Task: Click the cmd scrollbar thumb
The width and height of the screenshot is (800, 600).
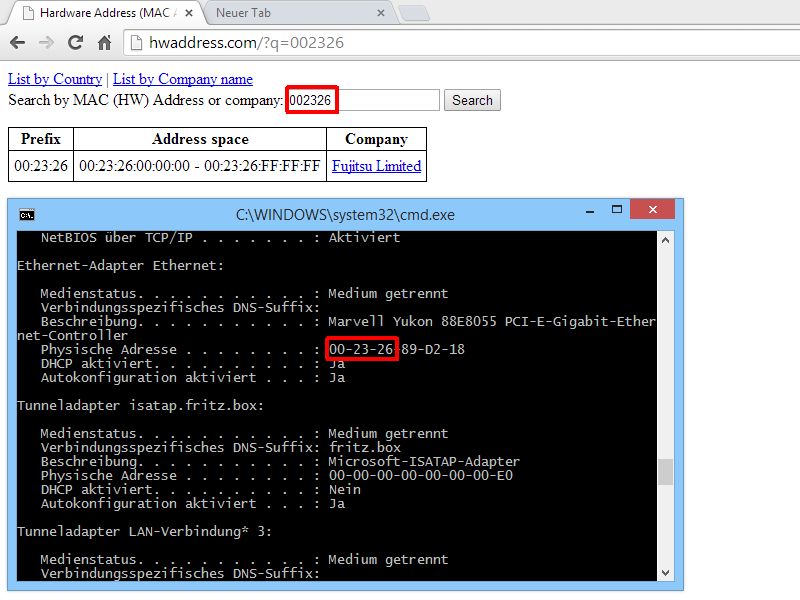Action: click(x=665, y=472)
